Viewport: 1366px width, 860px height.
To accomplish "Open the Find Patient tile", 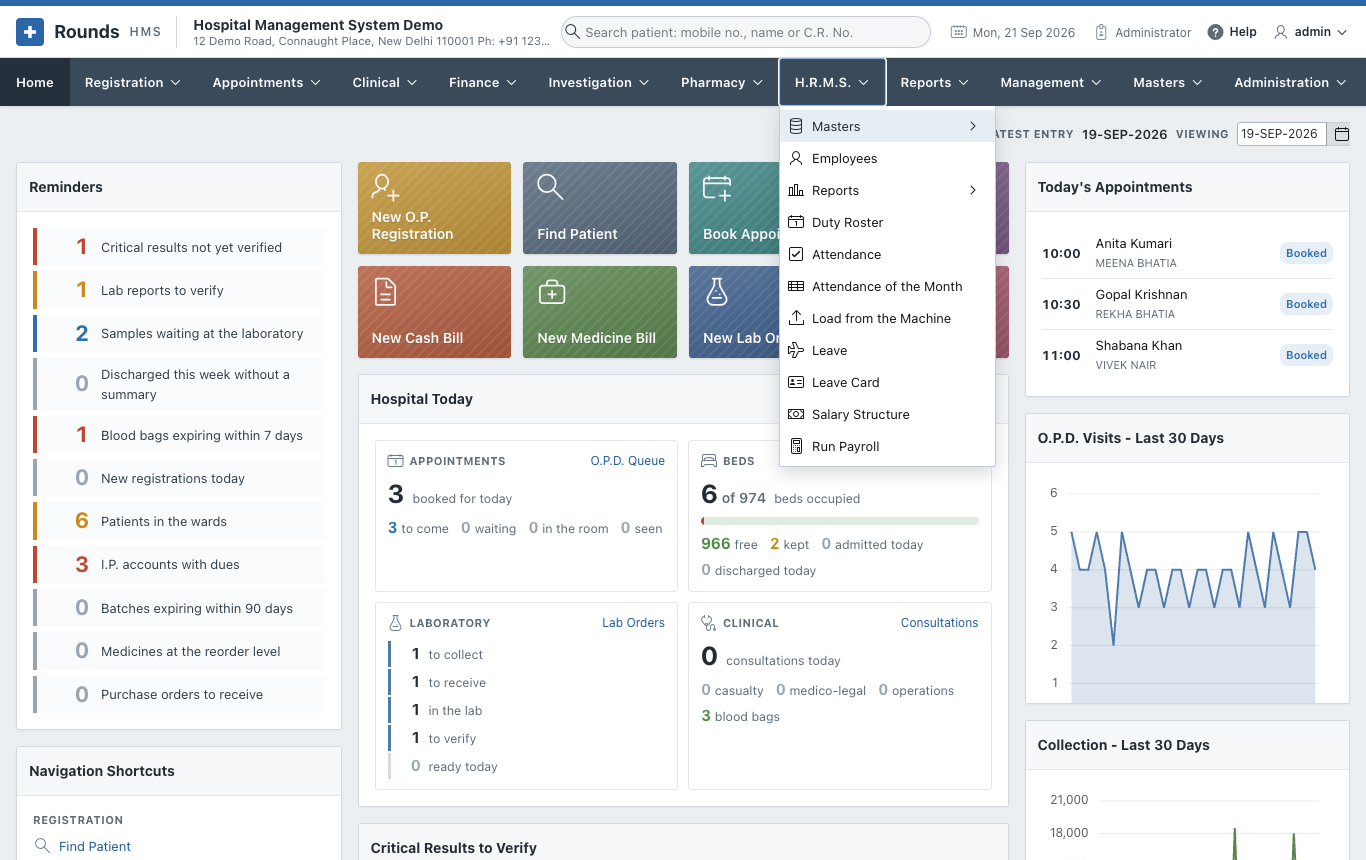I will [599, 208].
